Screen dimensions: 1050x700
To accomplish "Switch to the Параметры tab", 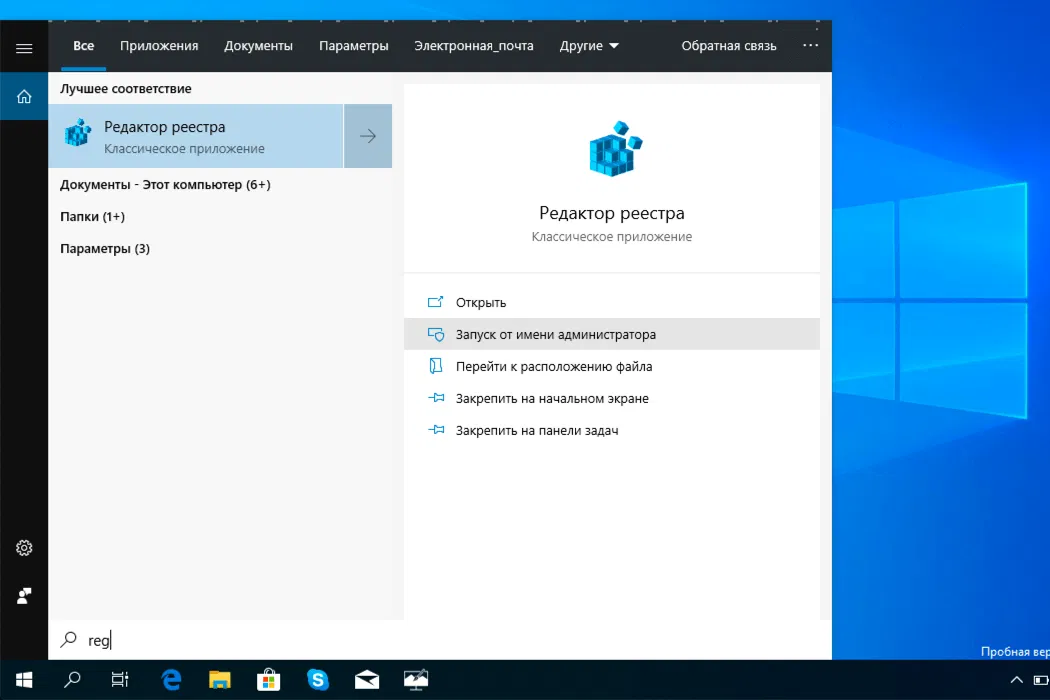I will click(354, 46).
